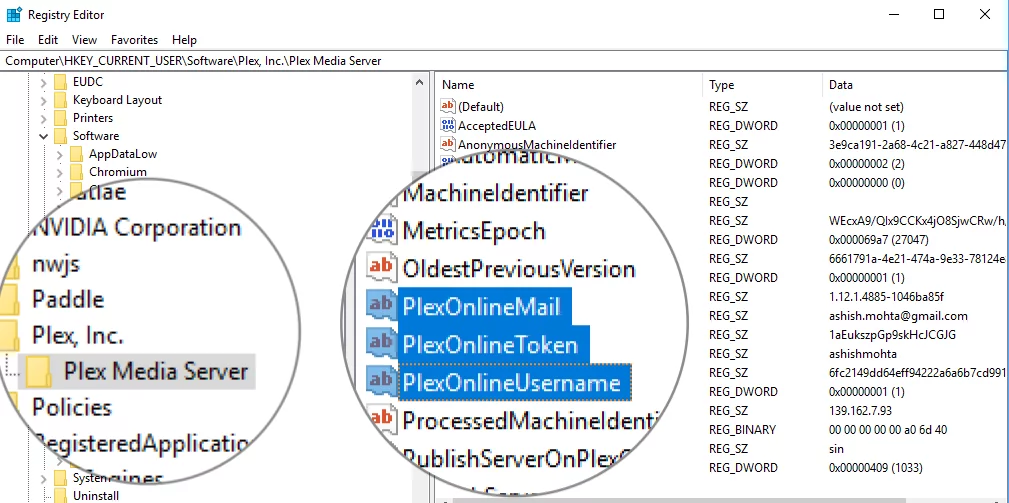Maximize the Registry Editor window

coord(939,14)
